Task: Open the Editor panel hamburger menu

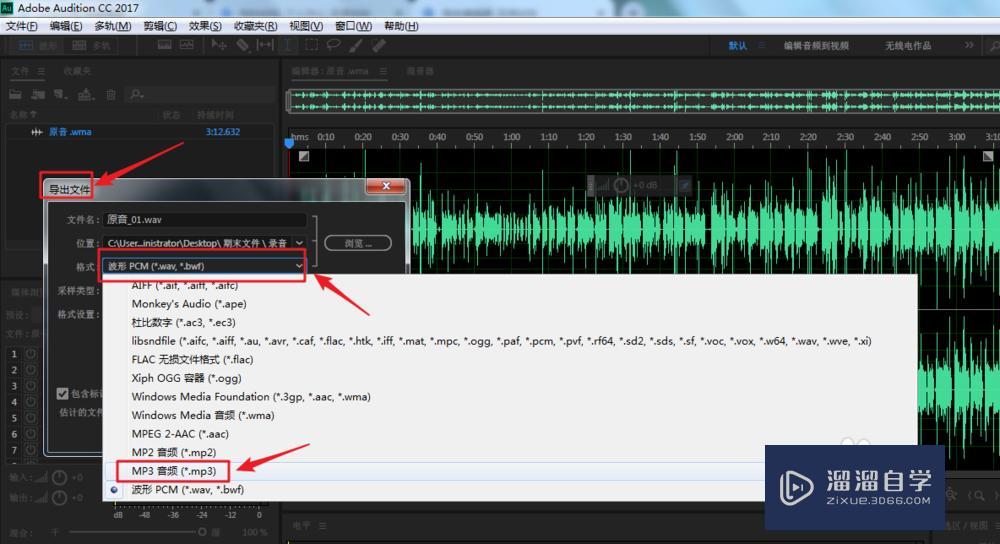Action: pos(383,71)
